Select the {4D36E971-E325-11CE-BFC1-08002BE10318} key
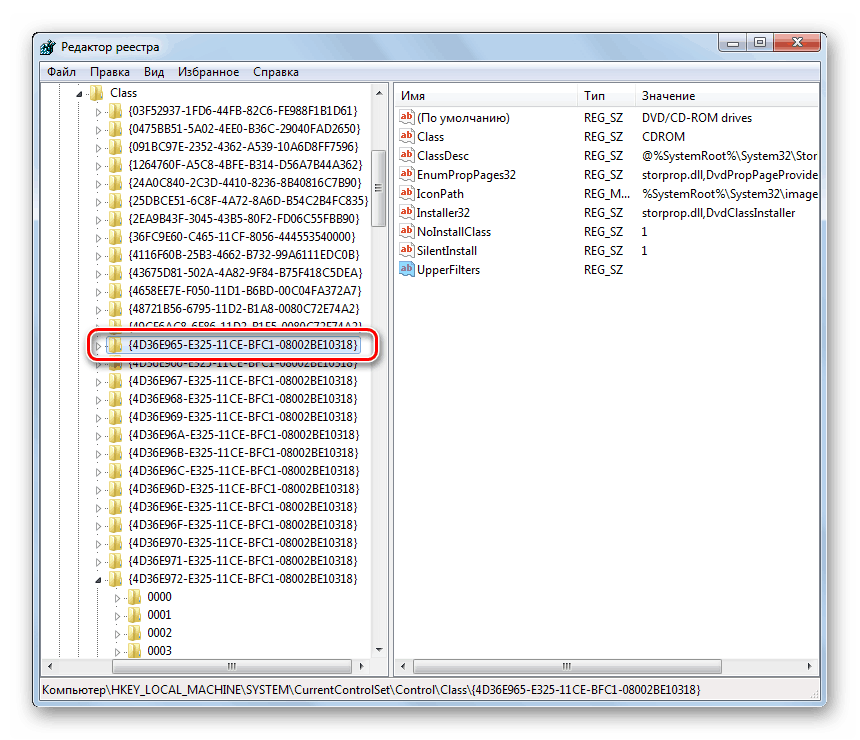 tap(243, 561)
